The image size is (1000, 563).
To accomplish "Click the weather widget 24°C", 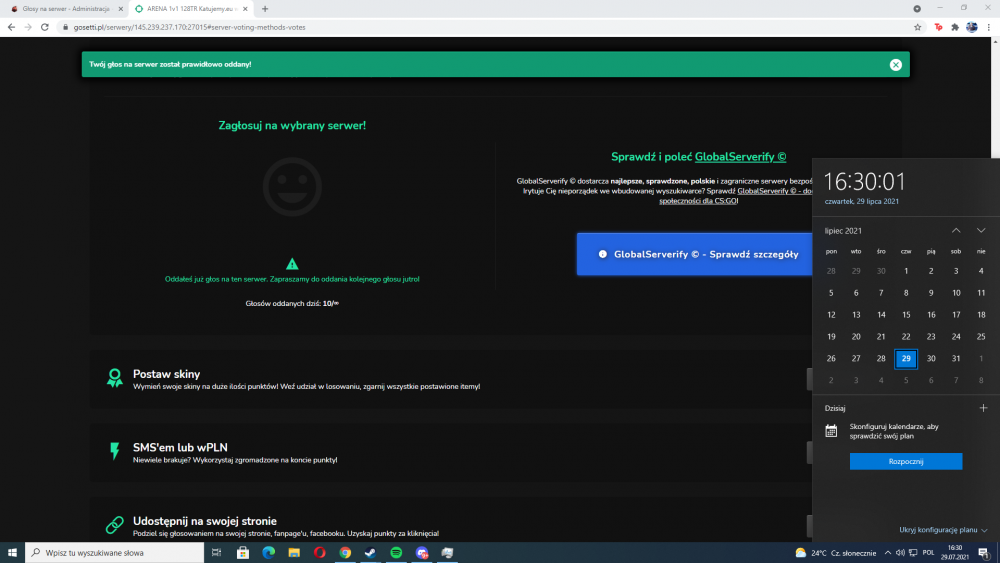I will tap(835, 553).
